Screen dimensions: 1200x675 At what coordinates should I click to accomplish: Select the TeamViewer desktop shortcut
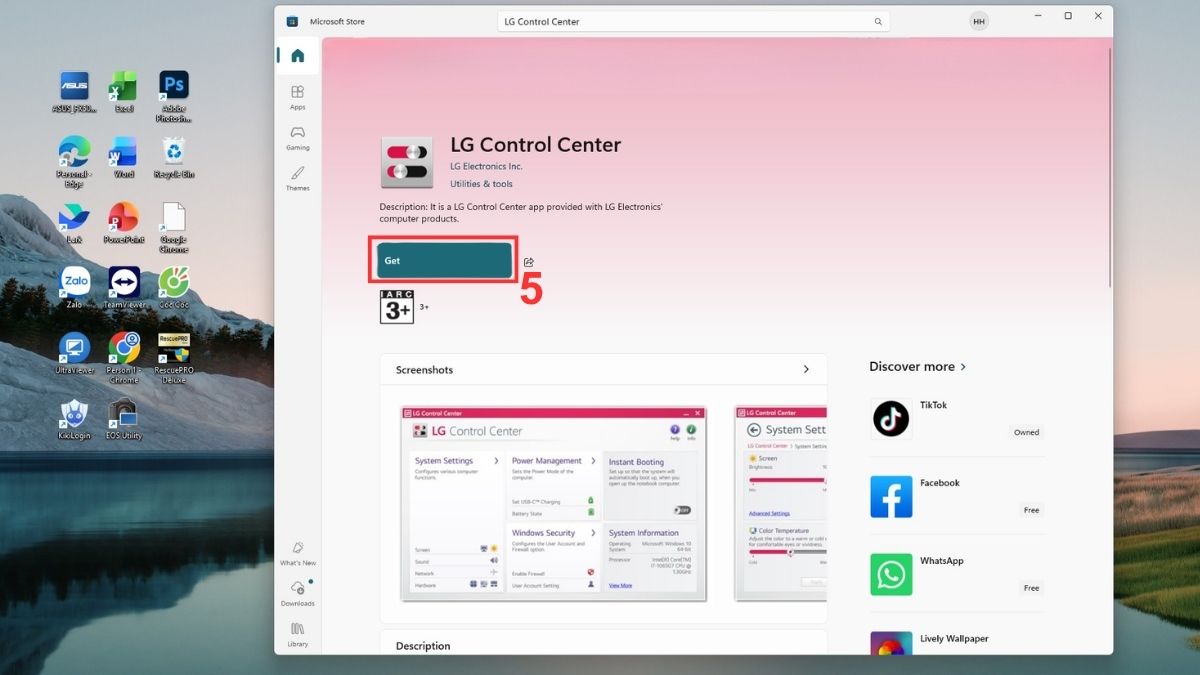124,288
